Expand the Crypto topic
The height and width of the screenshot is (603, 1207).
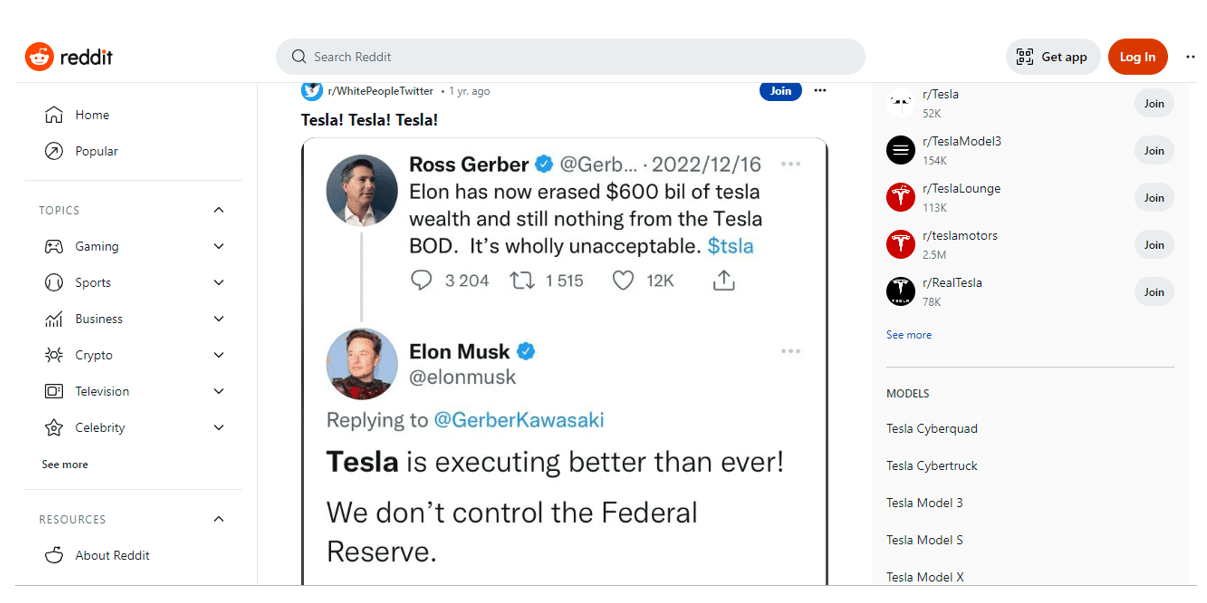(219, 355)
